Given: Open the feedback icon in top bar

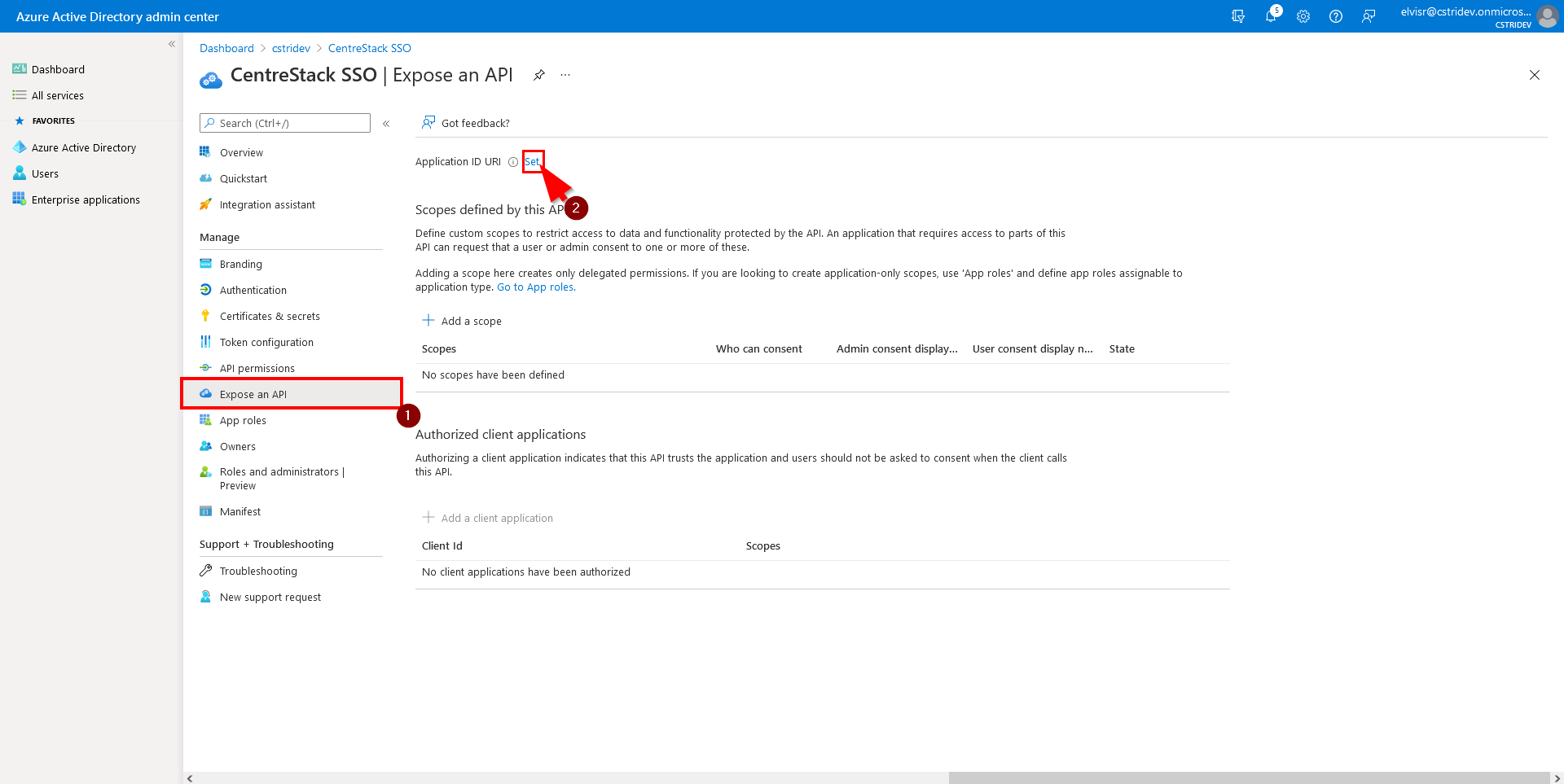Looking at the screenshot, I should (1368, 16).
